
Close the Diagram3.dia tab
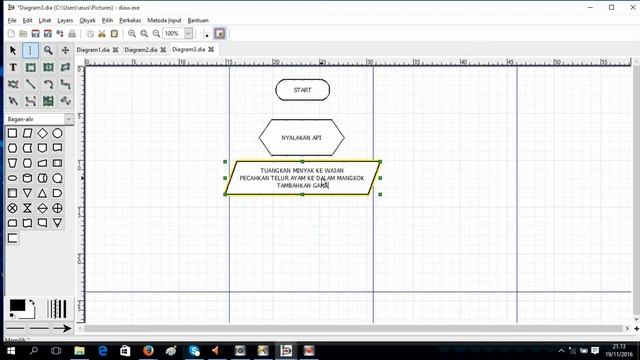pos(211,49)
